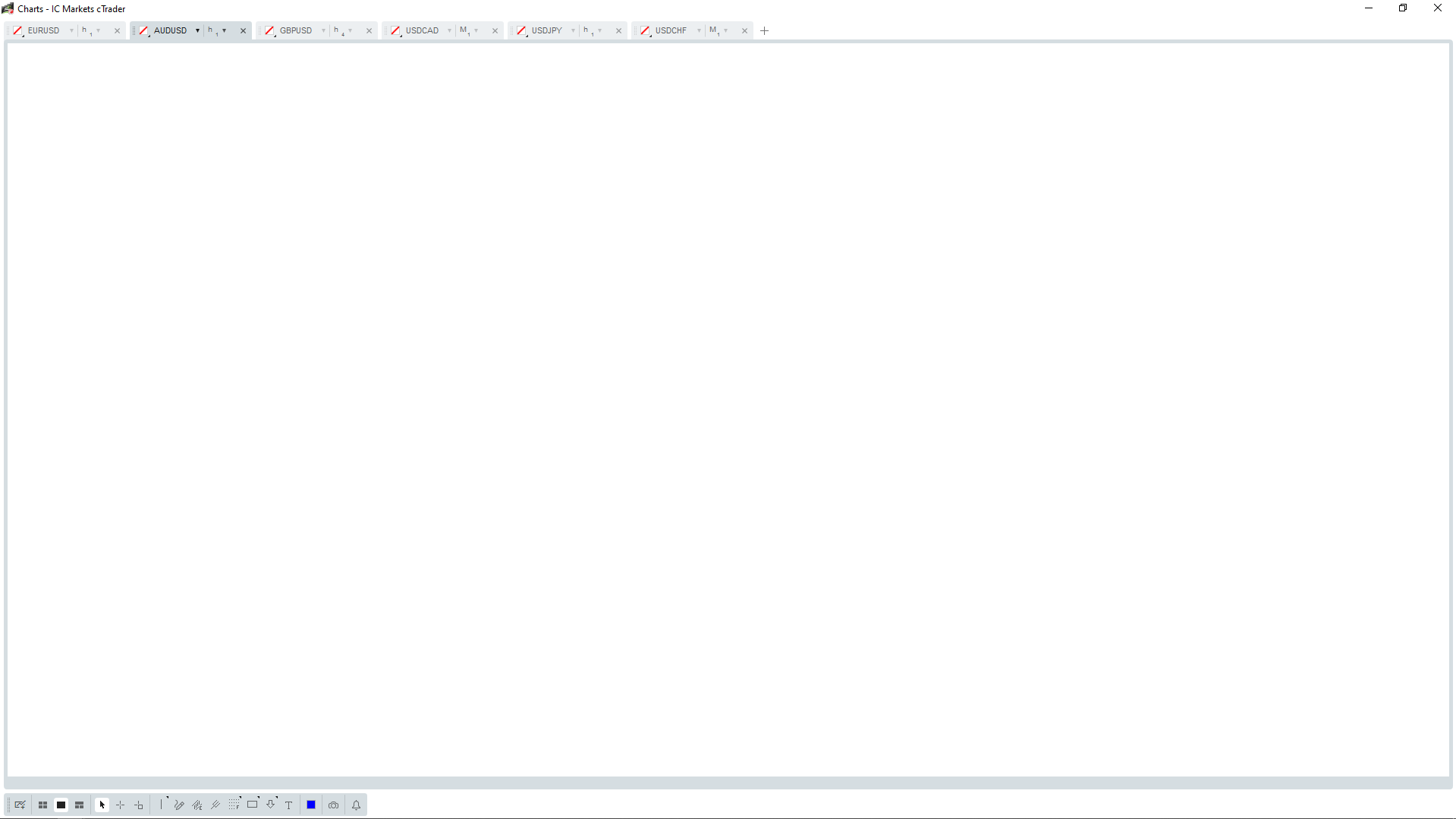Add a new chart tab with plus
This screenshot has height=819, width=1456.
point(764,31)
